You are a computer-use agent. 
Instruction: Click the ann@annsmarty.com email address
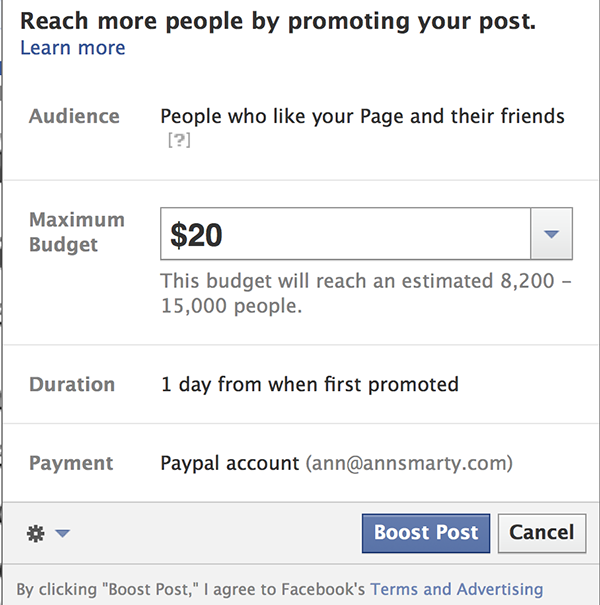click(409, 463)
